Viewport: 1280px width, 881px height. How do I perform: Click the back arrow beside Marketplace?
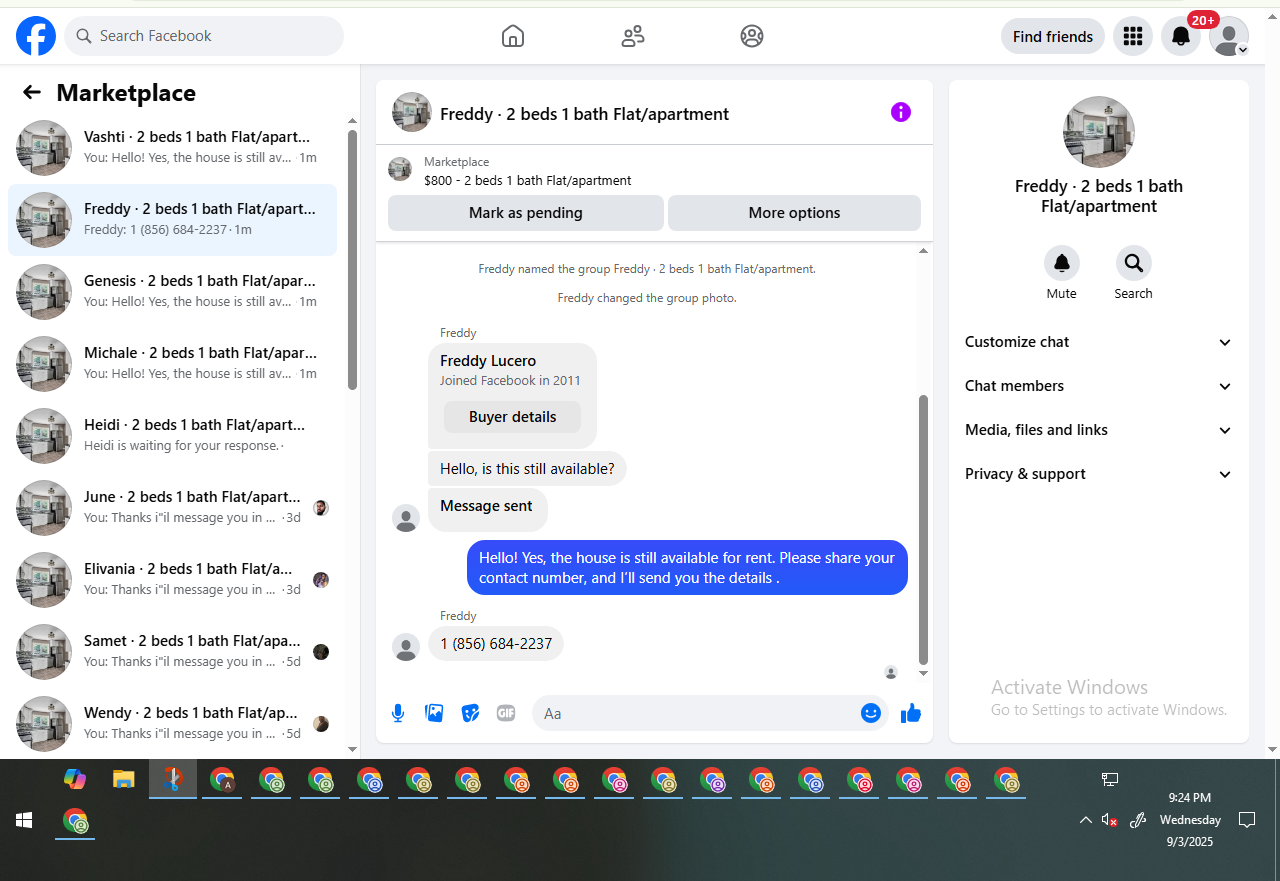coord(32,93)
